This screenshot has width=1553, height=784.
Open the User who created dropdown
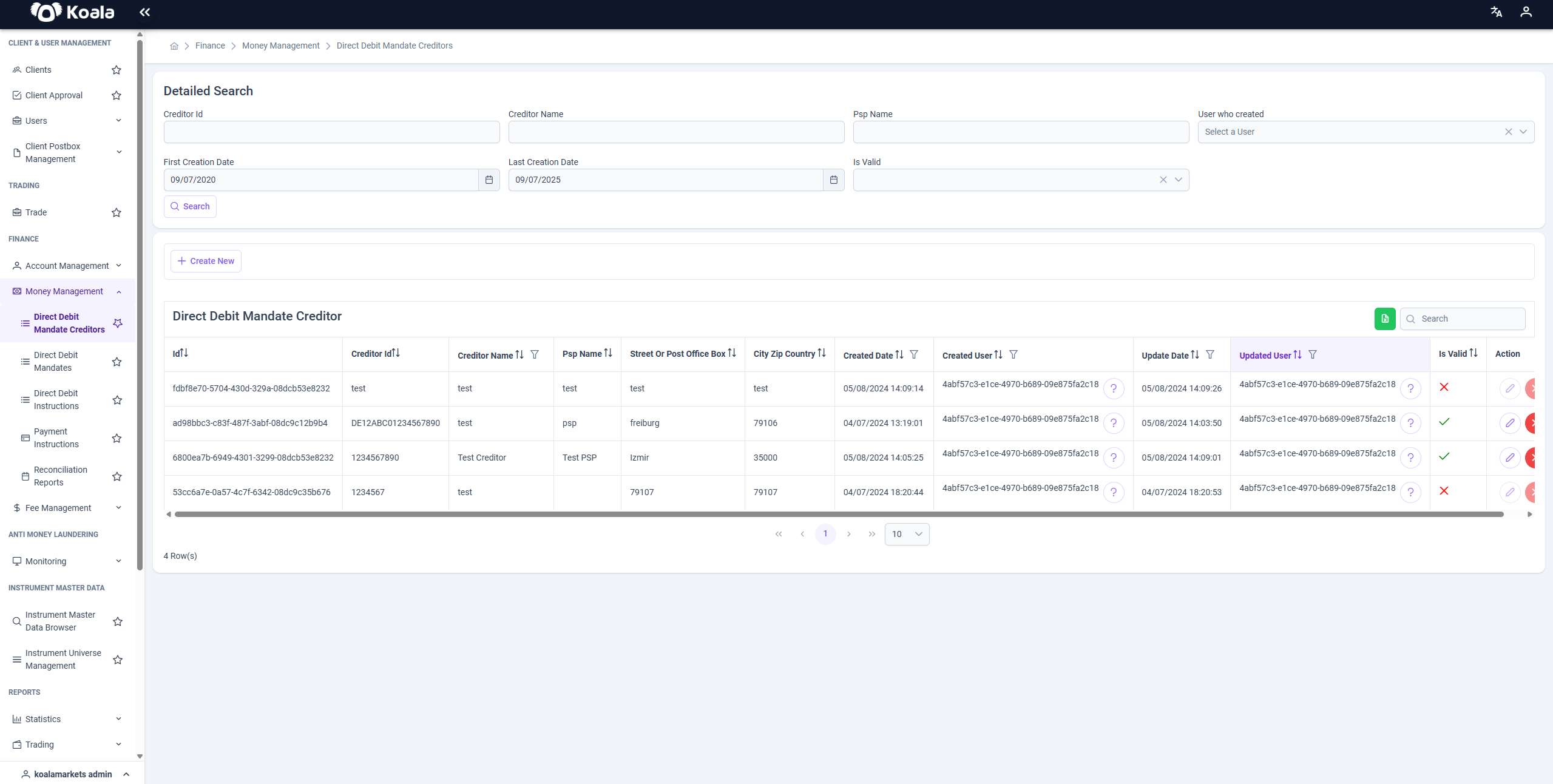tap(1523, 132)
